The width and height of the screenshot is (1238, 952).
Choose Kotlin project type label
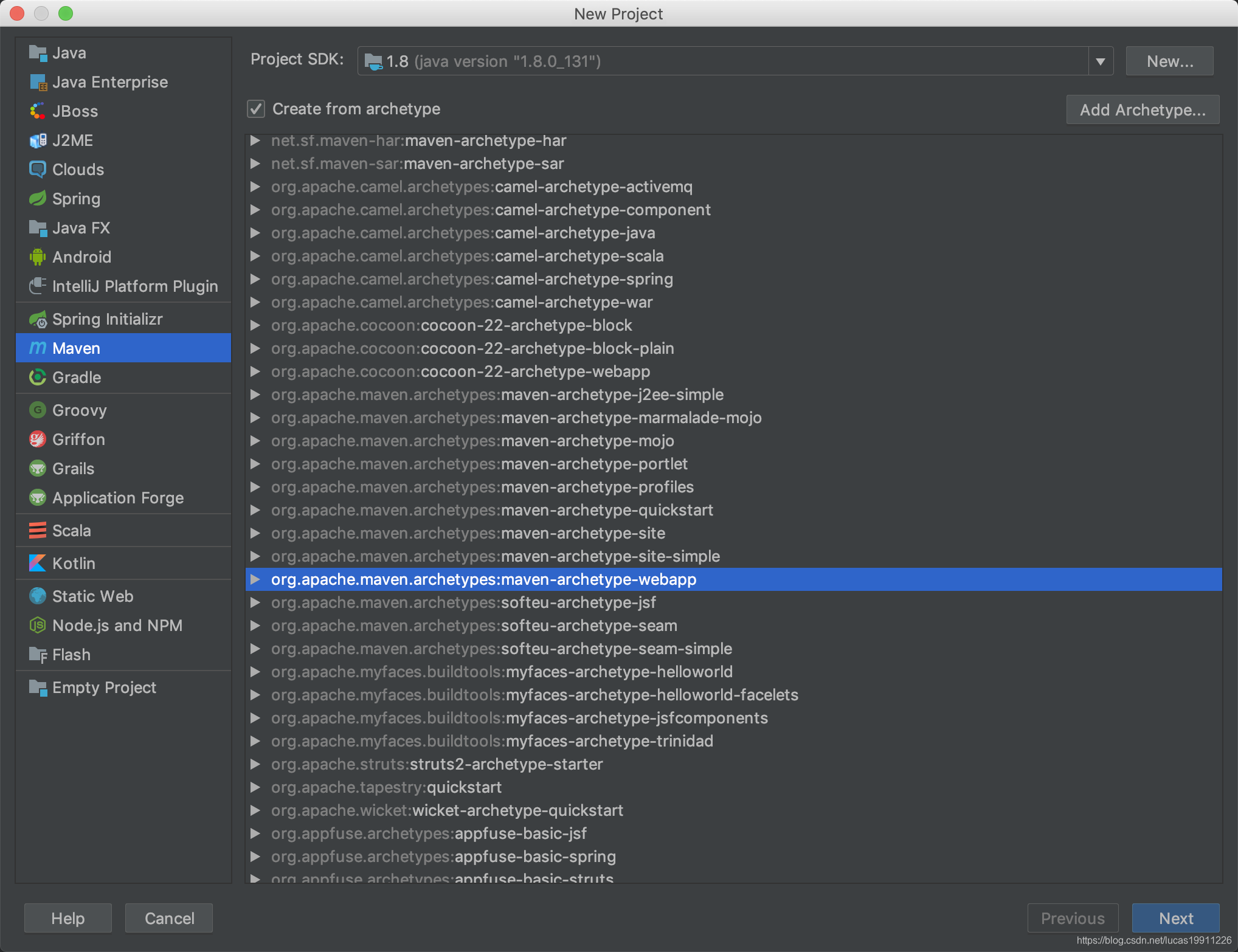[74, 564]
